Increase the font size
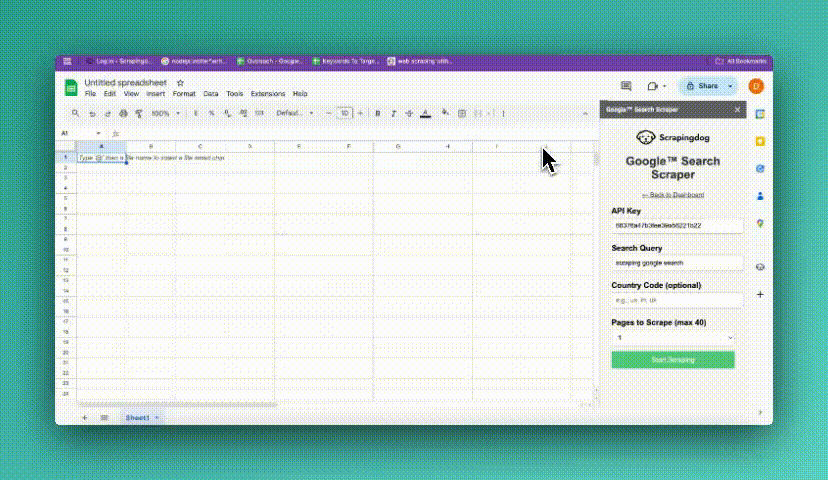Viewport: 828px width, 480px height. (x=360, y=114)
